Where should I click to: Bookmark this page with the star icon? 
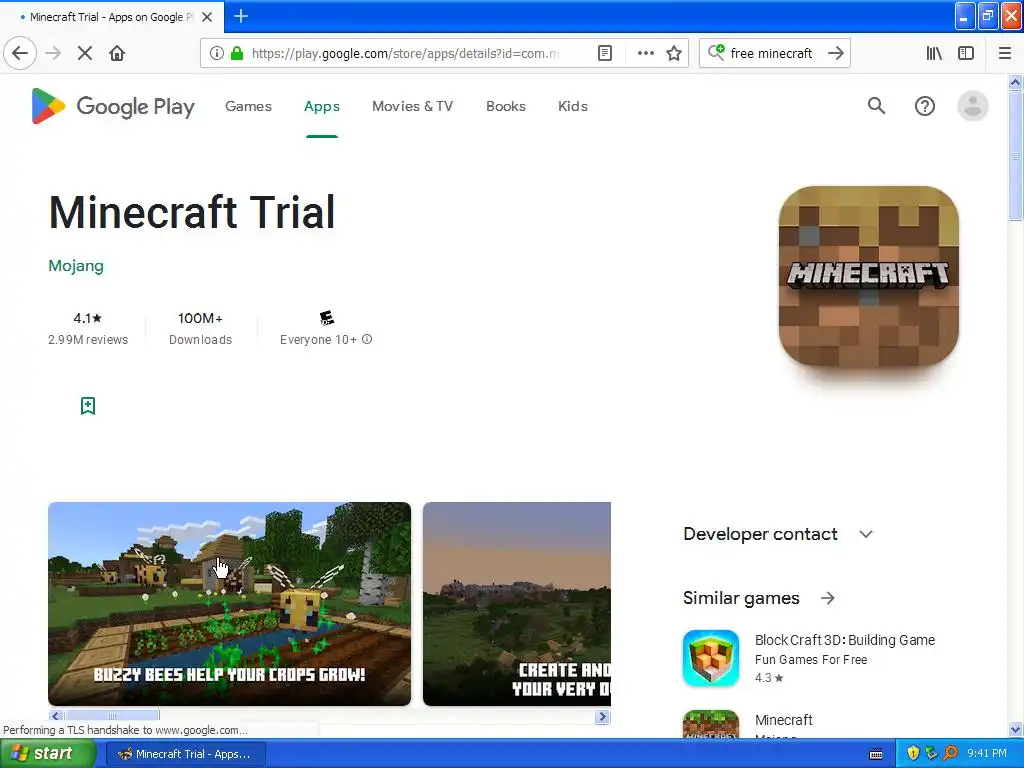pyautogui.click(x=674, y=53)
